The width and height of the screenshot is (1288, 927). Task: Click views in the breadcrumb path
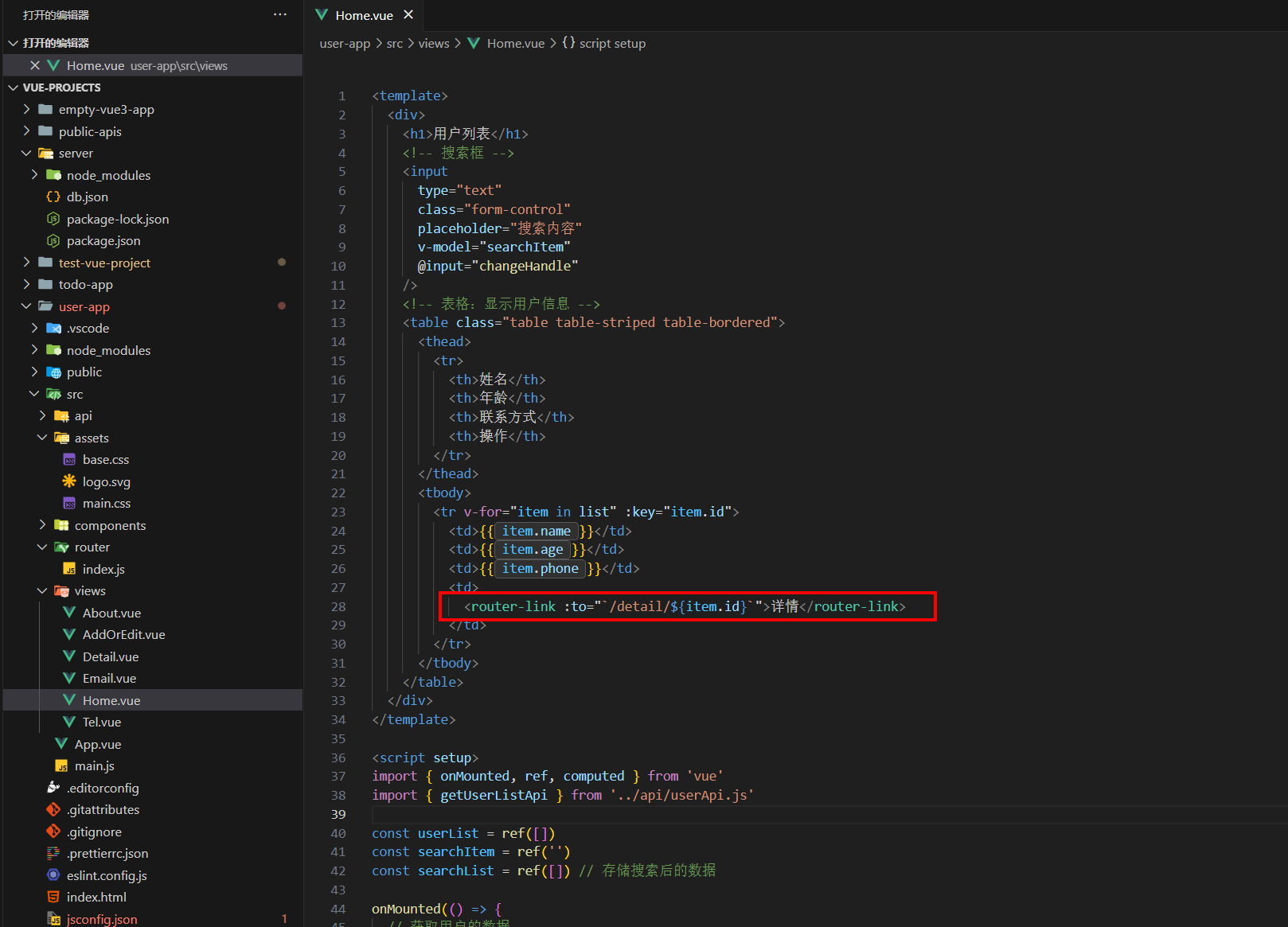pyautogui.click(x=434, y=43)
